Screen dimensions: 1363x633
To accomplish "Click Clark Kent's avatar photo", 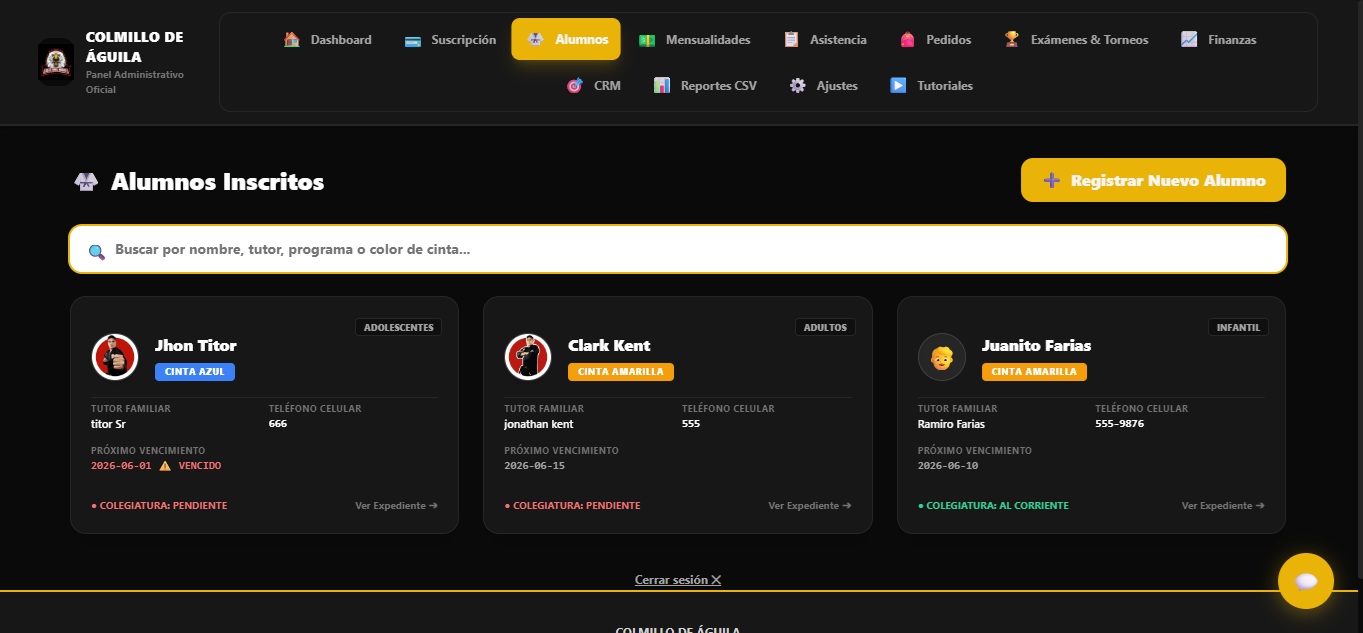I will tap(528, 357).
